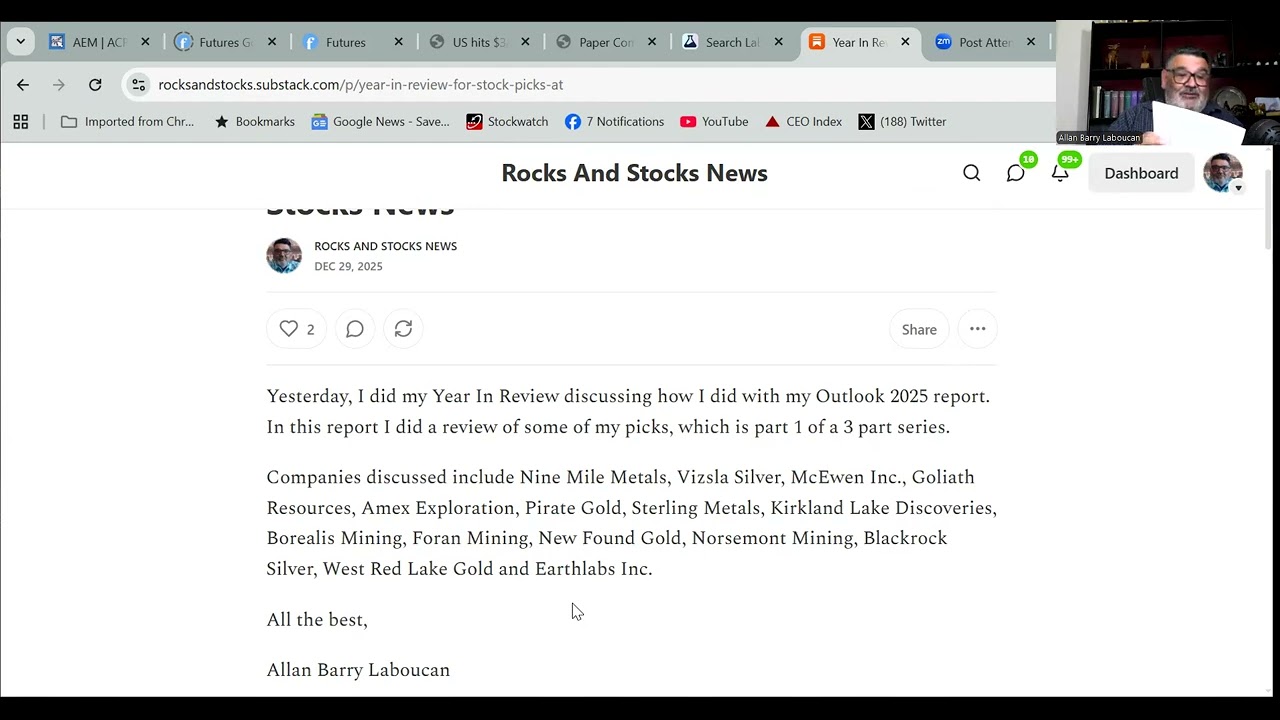Open chat messages icon with badge 18
Image resolution: width=1280 pixels, height=720 pixels.
click(1016, 173)
